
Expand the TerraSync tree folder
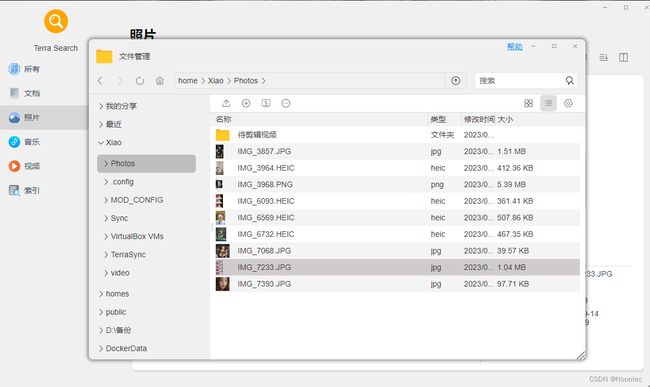tap(106, 255)
